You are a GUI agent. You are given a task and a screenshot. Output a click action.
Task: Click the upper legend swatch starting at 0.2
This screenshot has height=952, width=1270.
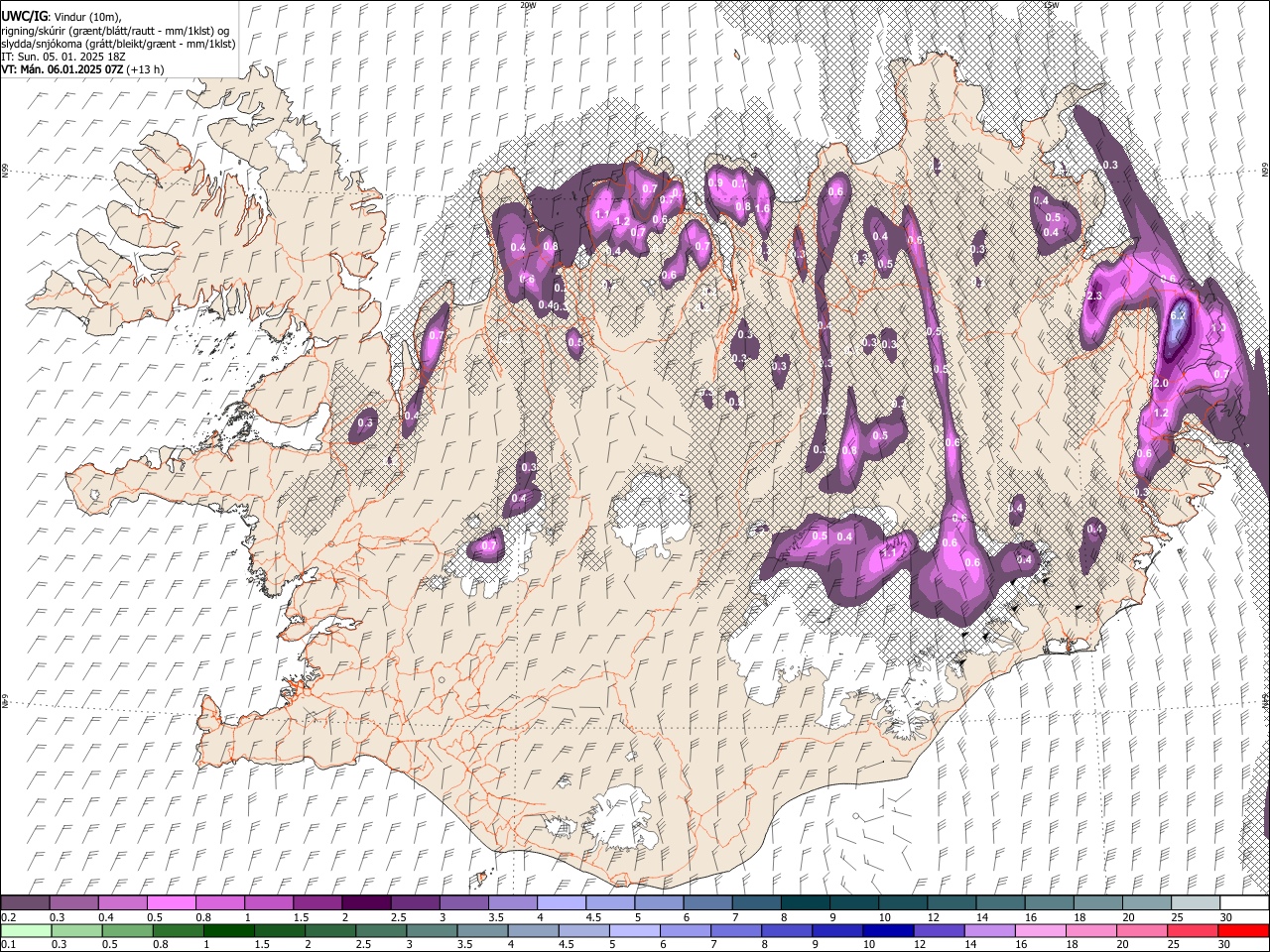point(25,903)
